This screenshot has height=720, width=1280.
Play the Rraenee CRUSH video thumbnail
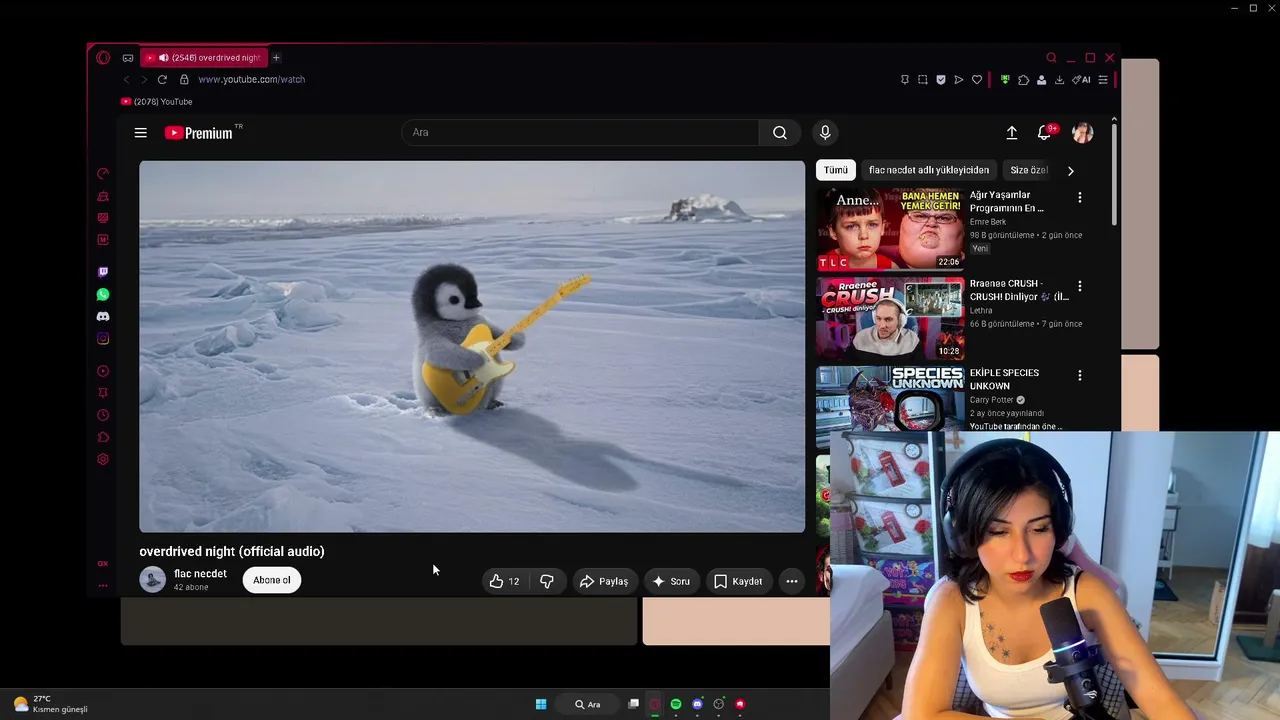pyautogui.click(x=890, y=318)
